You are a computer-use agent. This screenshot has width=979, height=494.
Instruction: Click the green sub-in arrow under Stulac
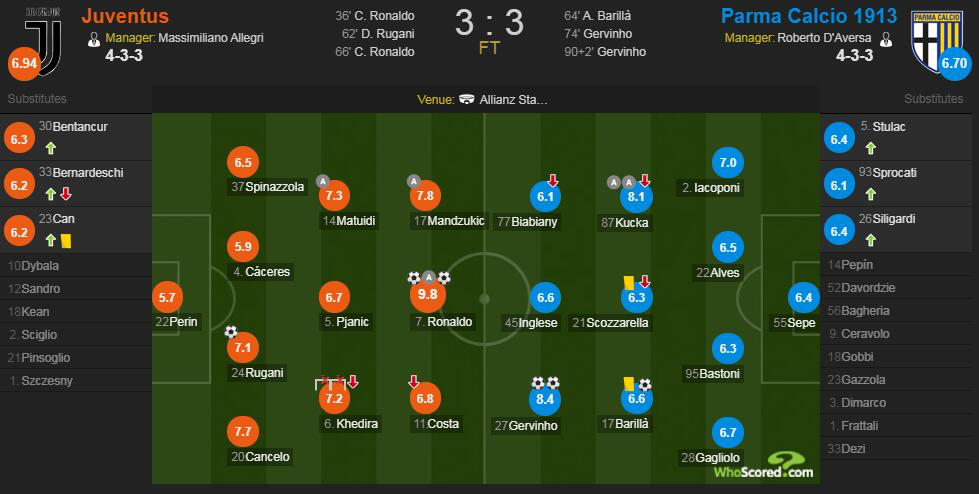(x=871, y=147)
